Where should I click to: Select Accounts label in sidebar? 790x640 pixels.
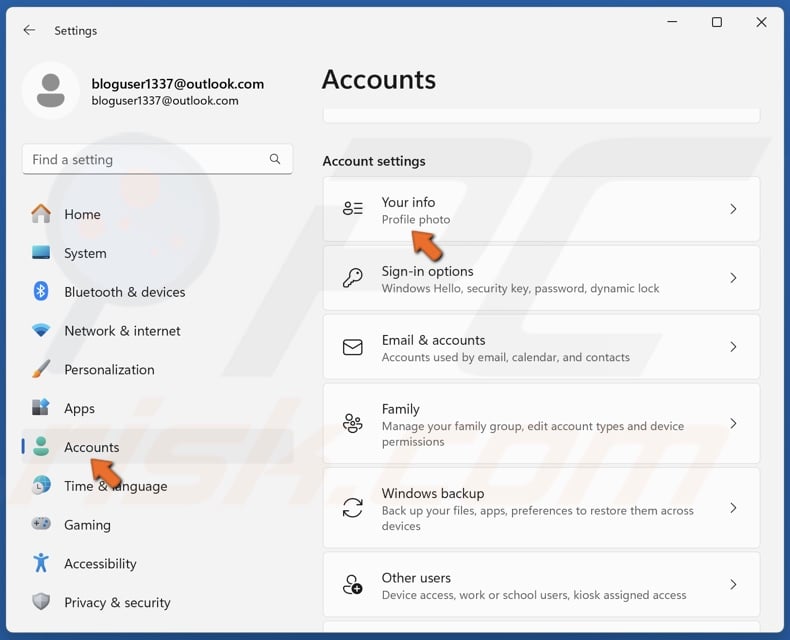pyautogui.click(x=92, y=447)
